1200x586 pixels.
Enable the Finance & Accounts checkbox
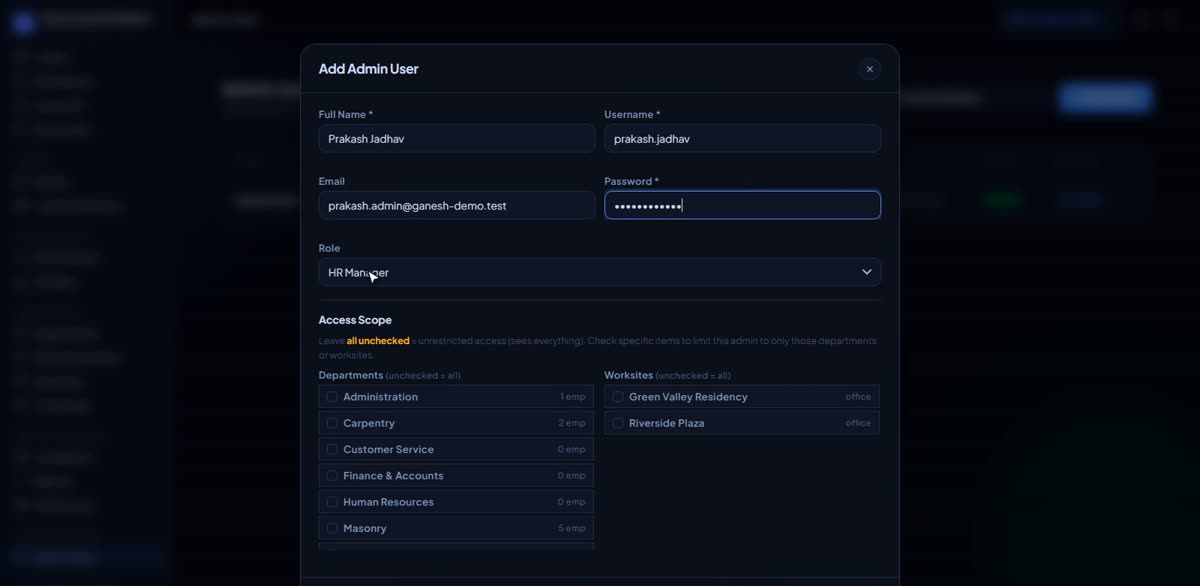[x=332, y=476]
